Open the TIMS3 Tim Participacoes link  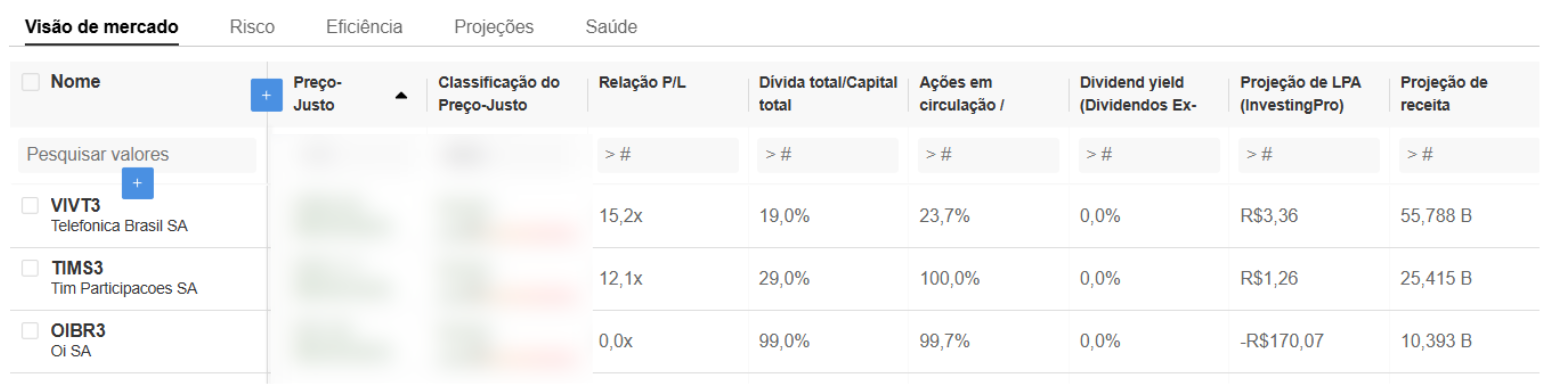(124, 278)
